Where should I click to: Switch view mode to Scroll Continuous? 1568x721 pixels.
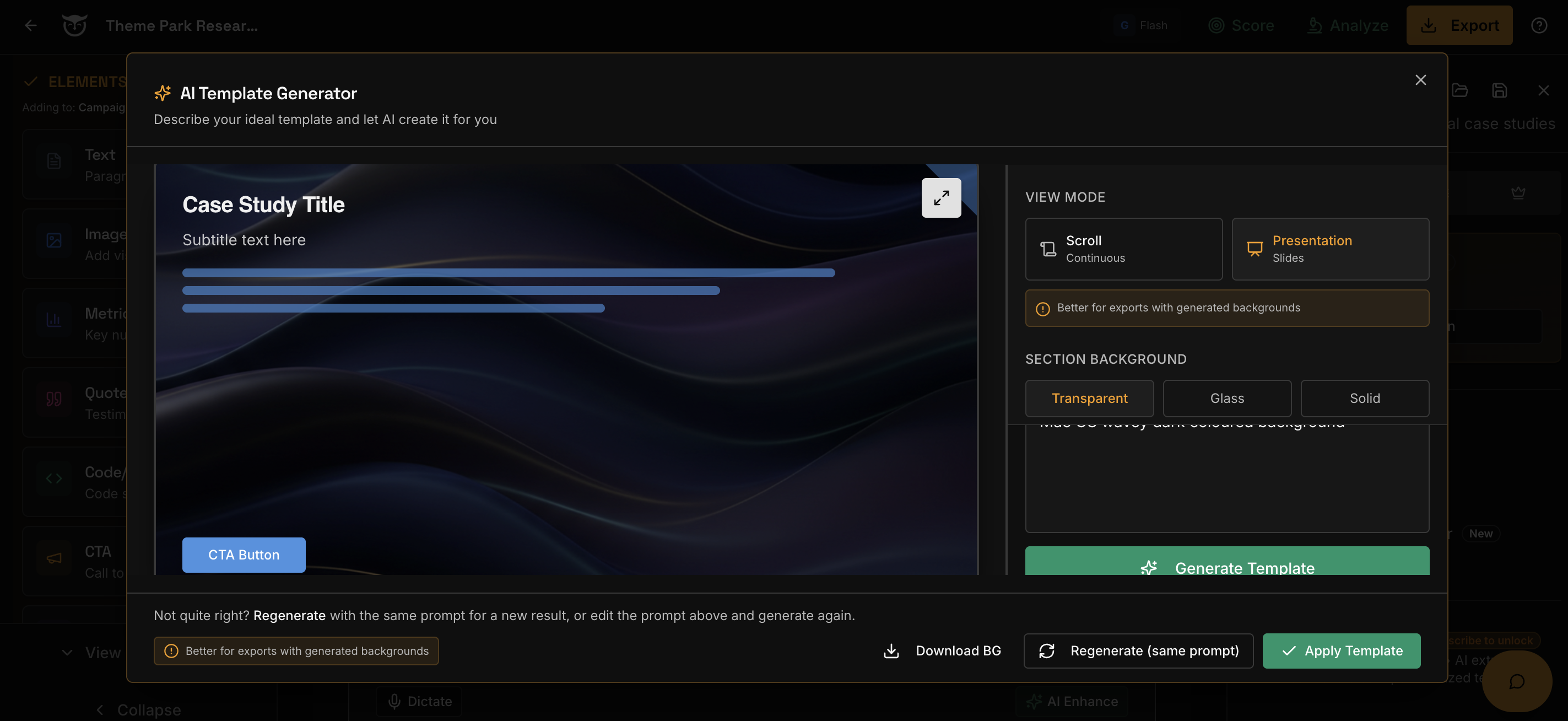click(x=1123, y=249)
